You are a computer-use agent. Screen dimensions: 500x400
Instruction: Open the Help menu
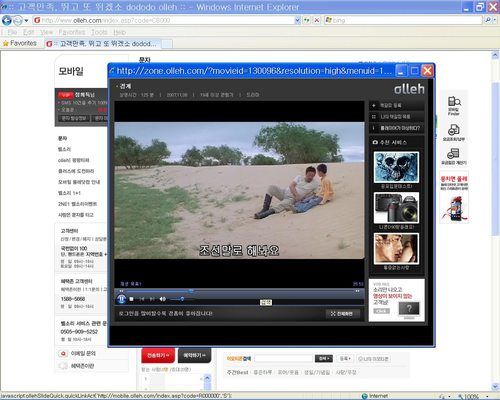tap(119, 32)
